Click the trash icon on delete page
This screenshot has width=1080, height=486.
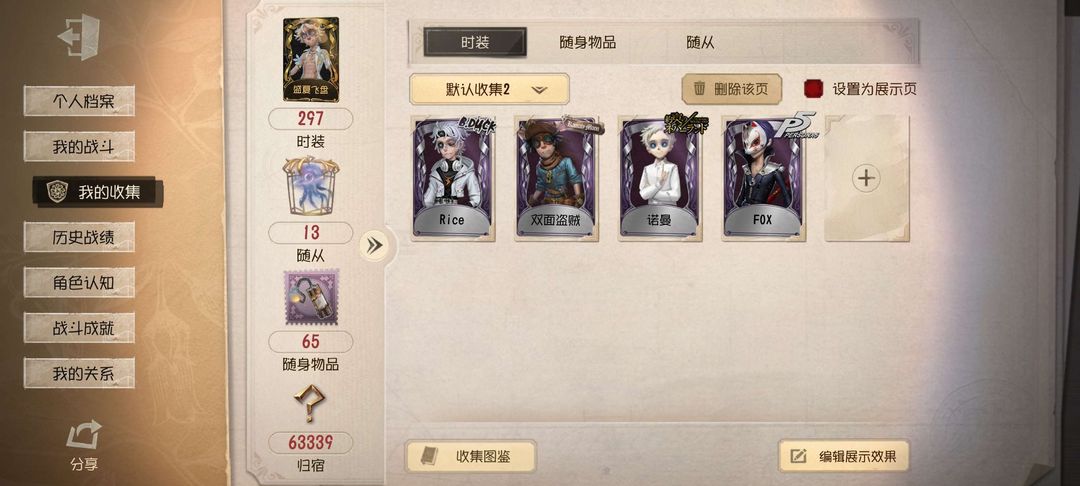click(699, 89)
